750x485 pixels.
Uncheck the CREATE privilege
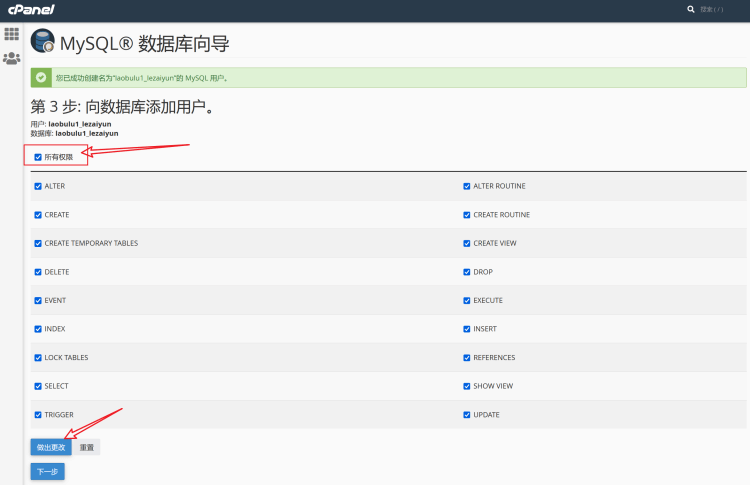click(38, 215)
